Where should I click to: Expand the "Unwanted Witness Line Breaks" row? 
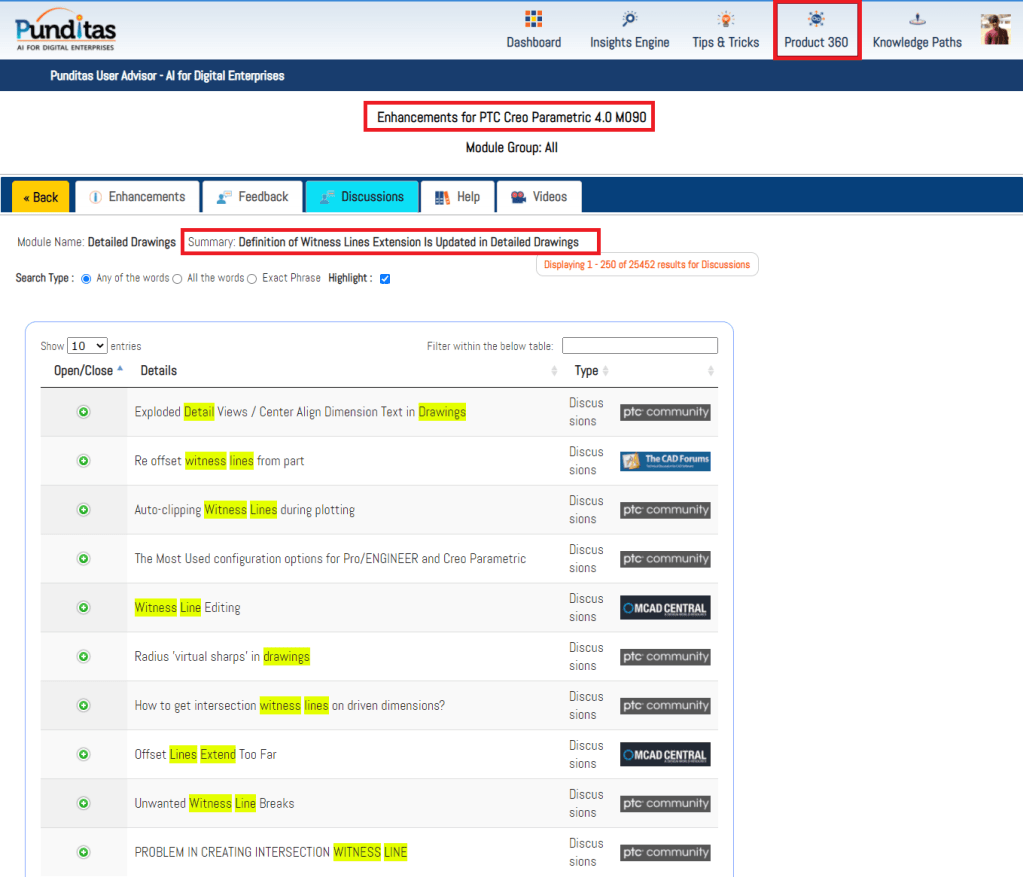coord(84,803)
